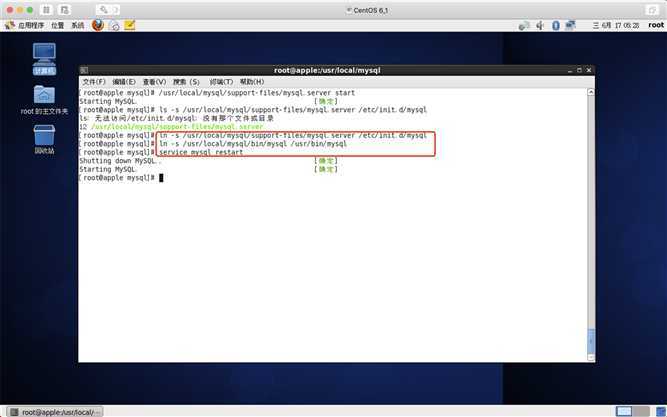Click the VM snapshot toolbar button
The width and height of the screenshot is (667, 417).
tap(64, 10)
